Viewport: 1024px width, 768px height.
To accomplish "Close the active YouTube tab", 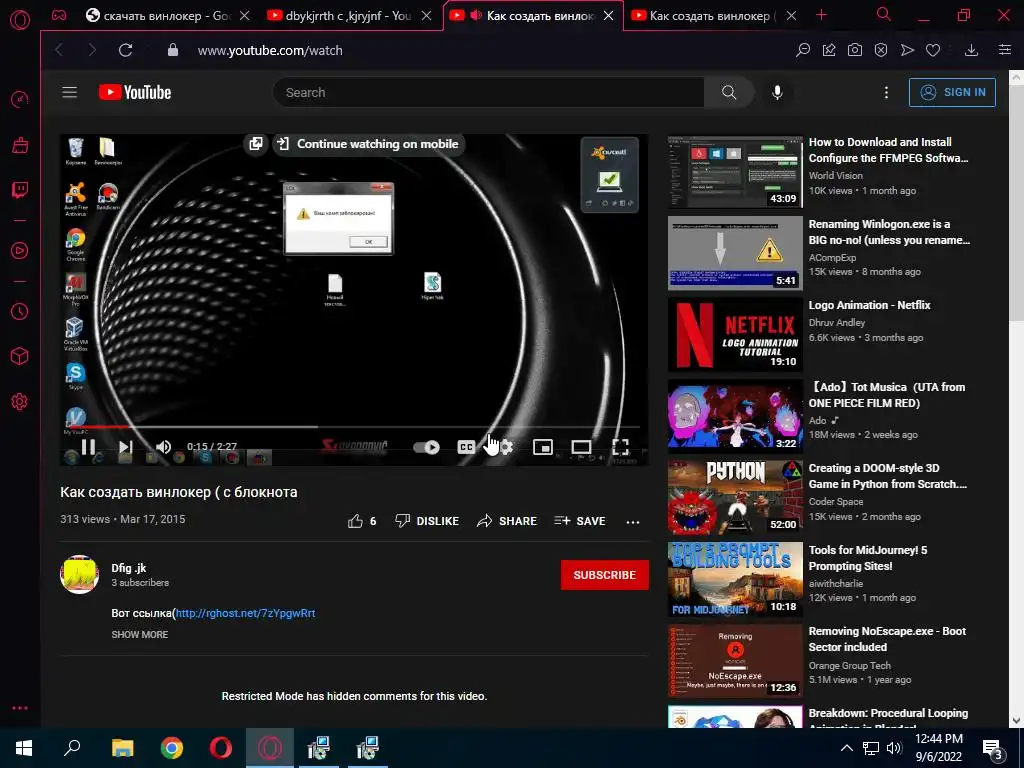I will 609,16.
